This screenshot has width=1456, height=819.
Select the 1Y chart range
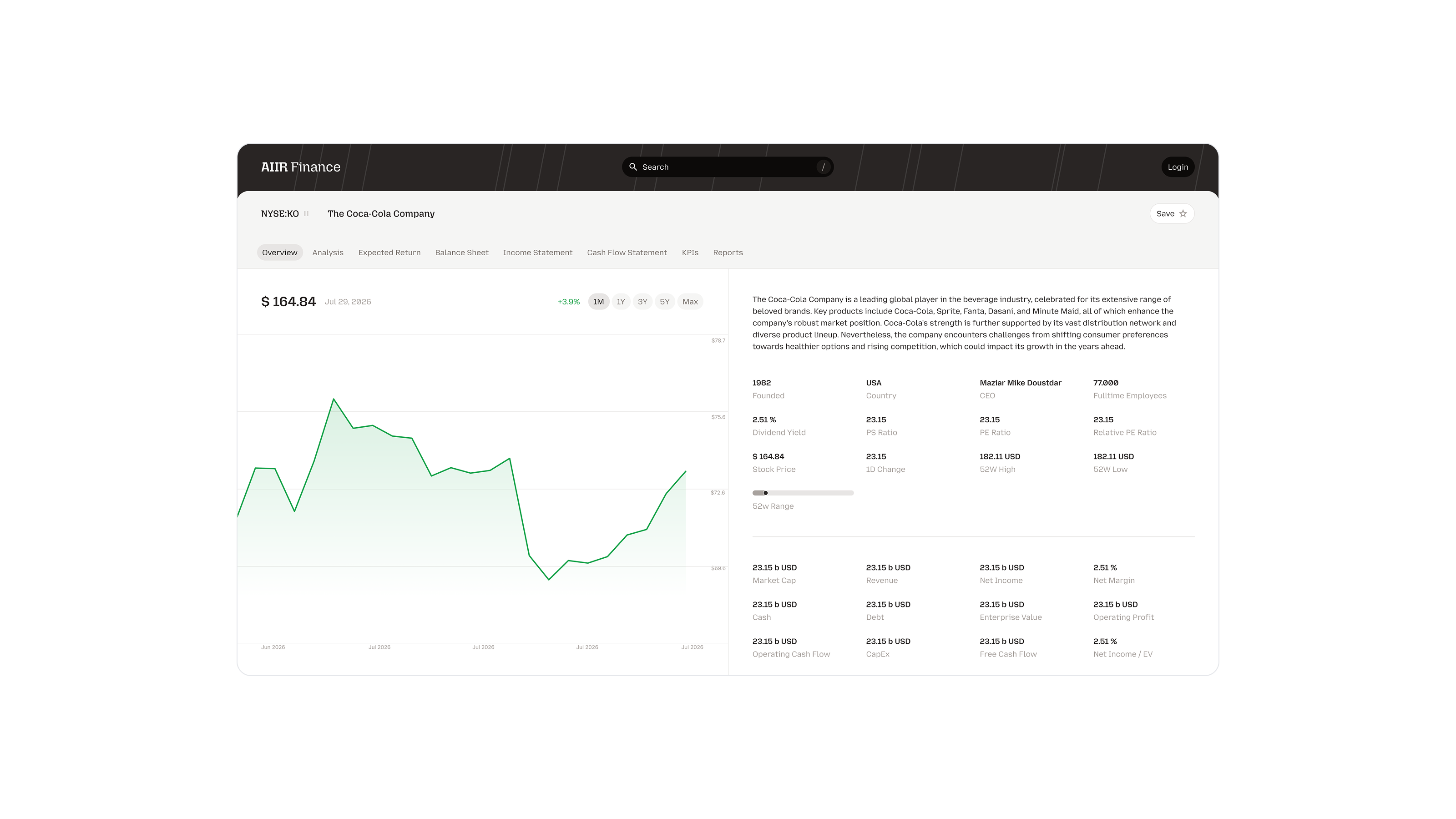[621, 302]
